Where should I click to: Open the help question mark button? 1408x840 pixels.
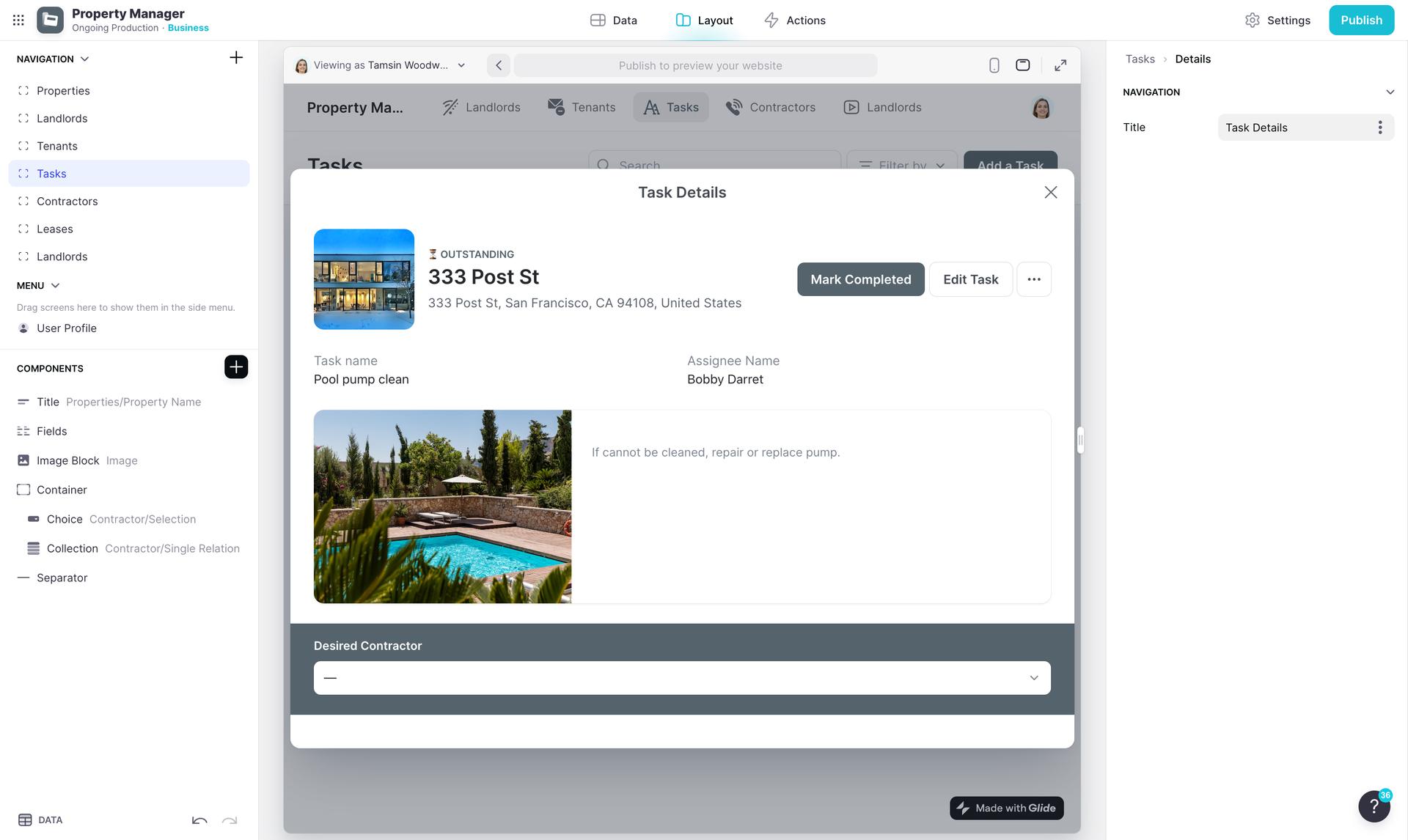(1374, 806)
